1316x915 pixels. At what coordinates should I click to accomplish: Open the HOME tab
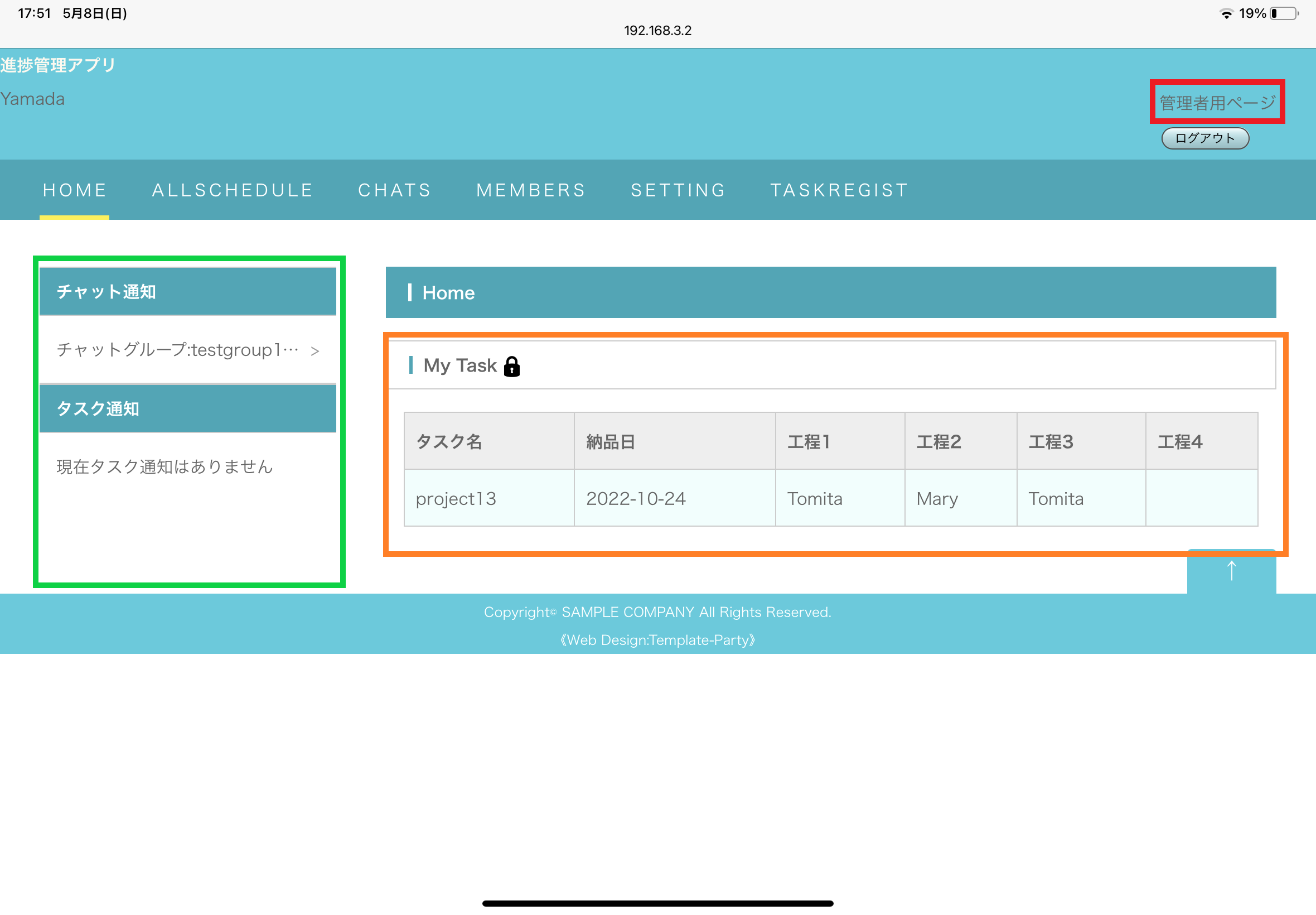point(75,190)
